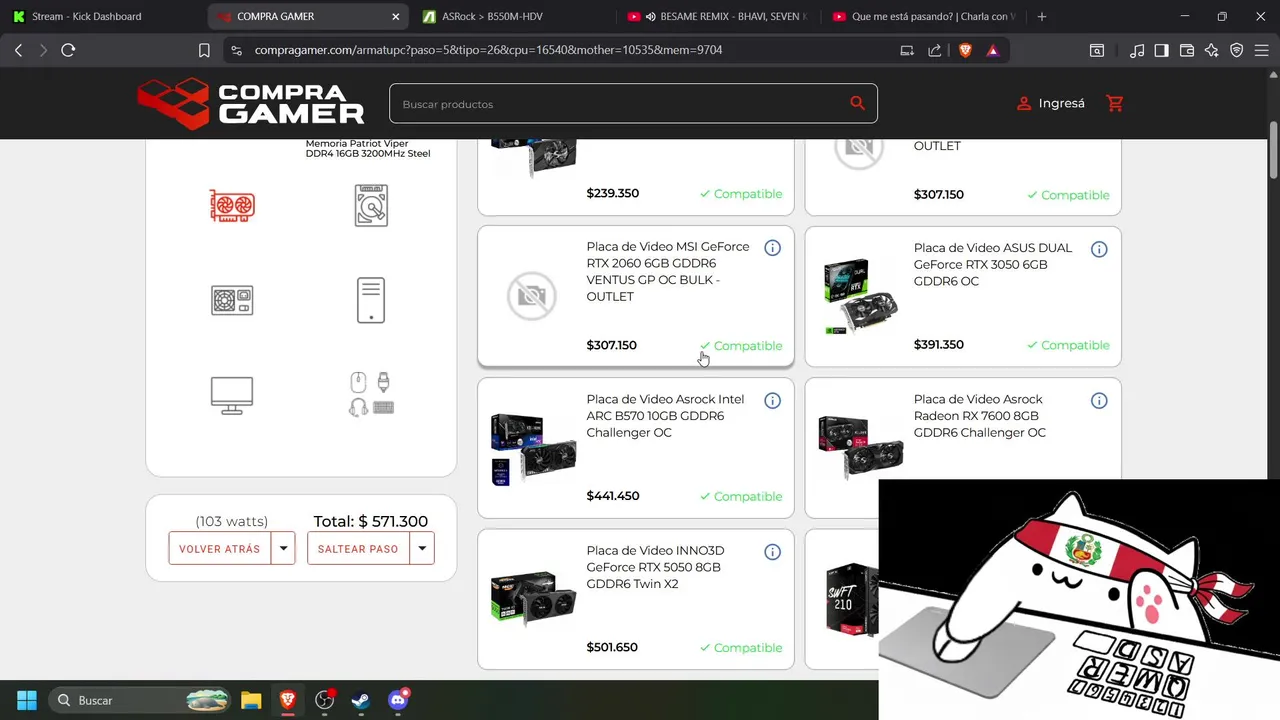The width and height of the screenshot is (1280, 720).
Task: Select the graphics card step icon
Action: (x=232, y=206)
